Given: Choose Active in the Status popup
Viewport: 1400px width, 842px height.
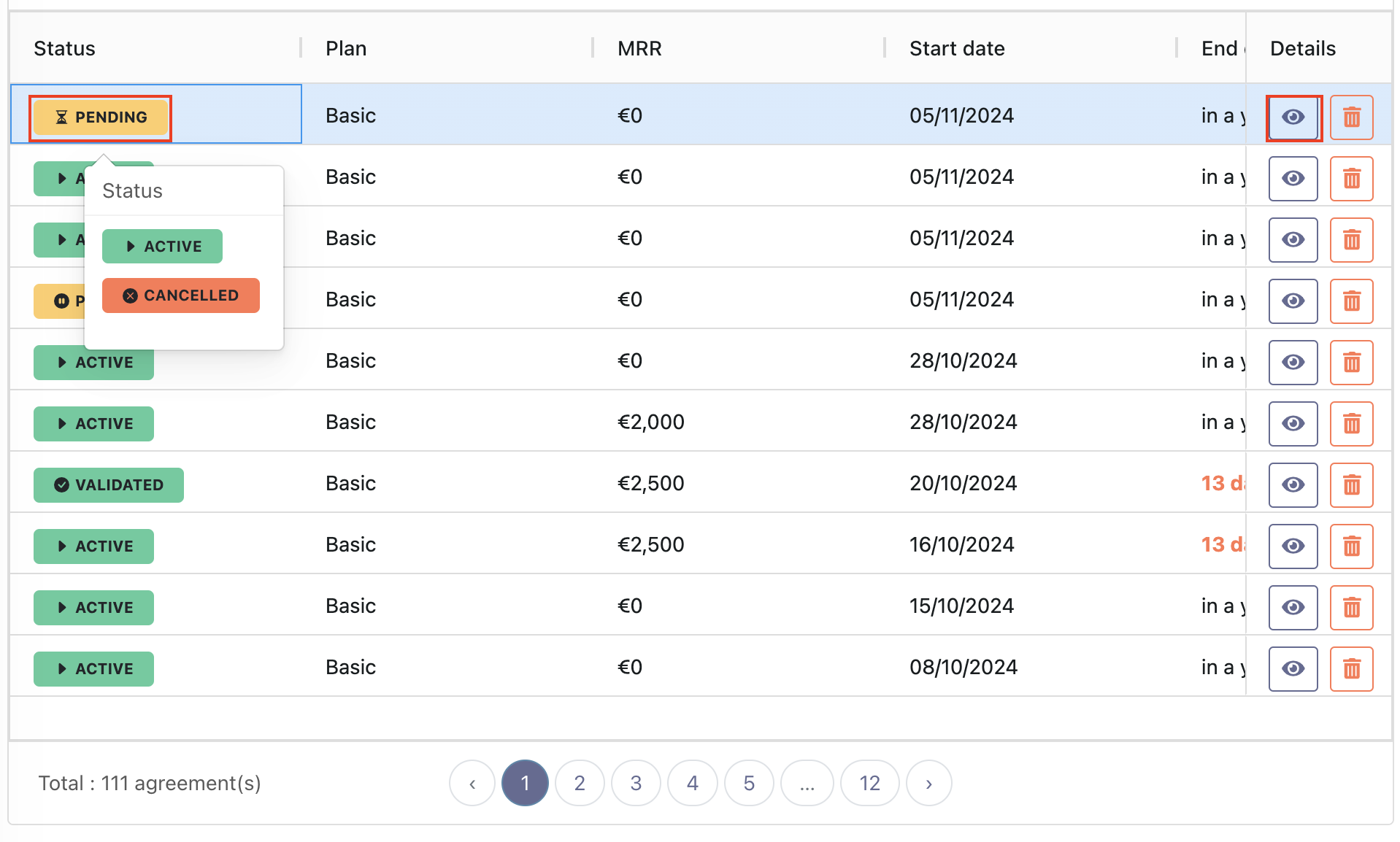Looking at the screenshot, I should pyautogui.click(x=162, y=247).
